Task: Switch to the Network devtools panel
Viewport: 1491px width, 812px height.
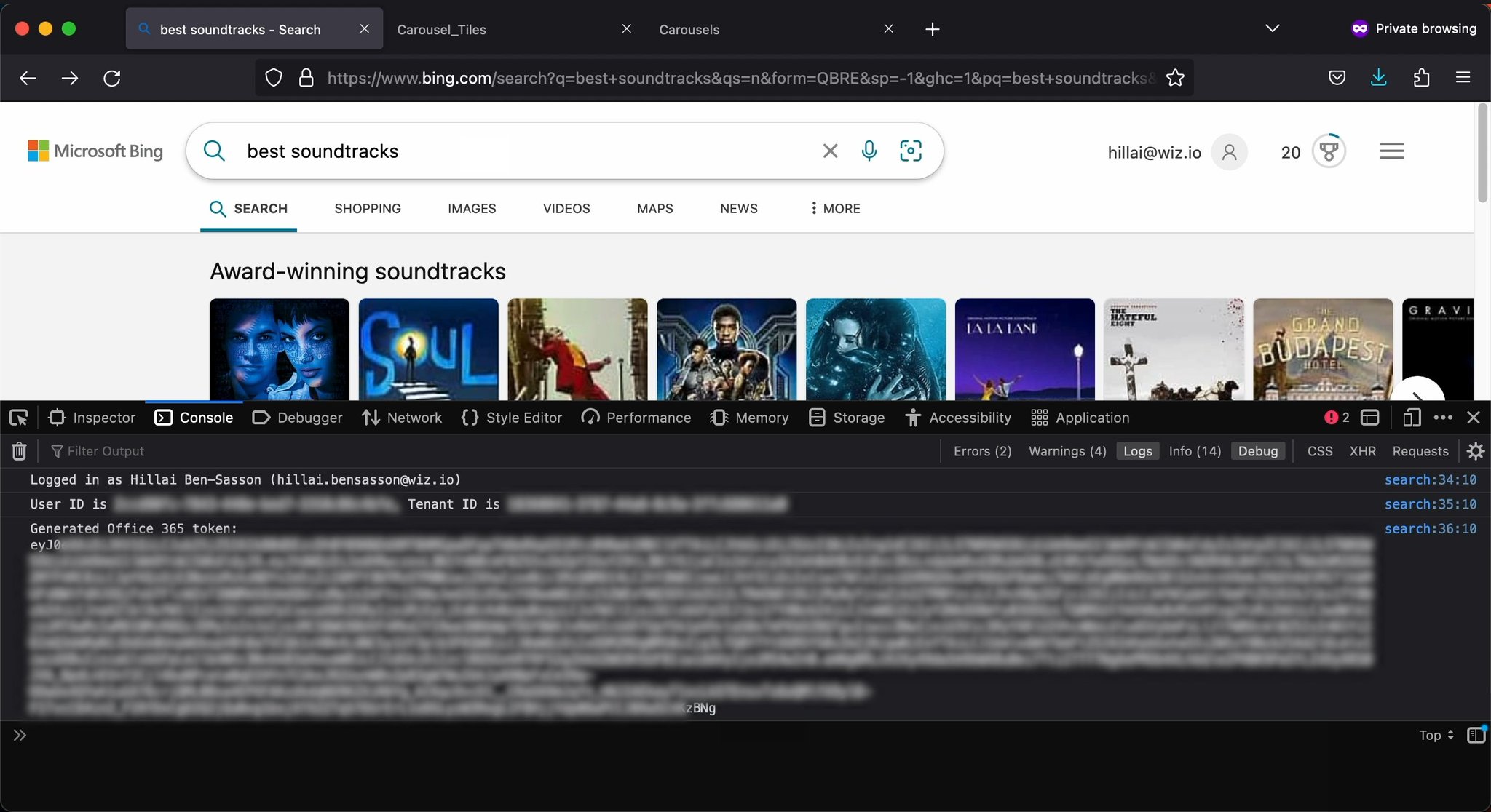Action: pos(401,418)
